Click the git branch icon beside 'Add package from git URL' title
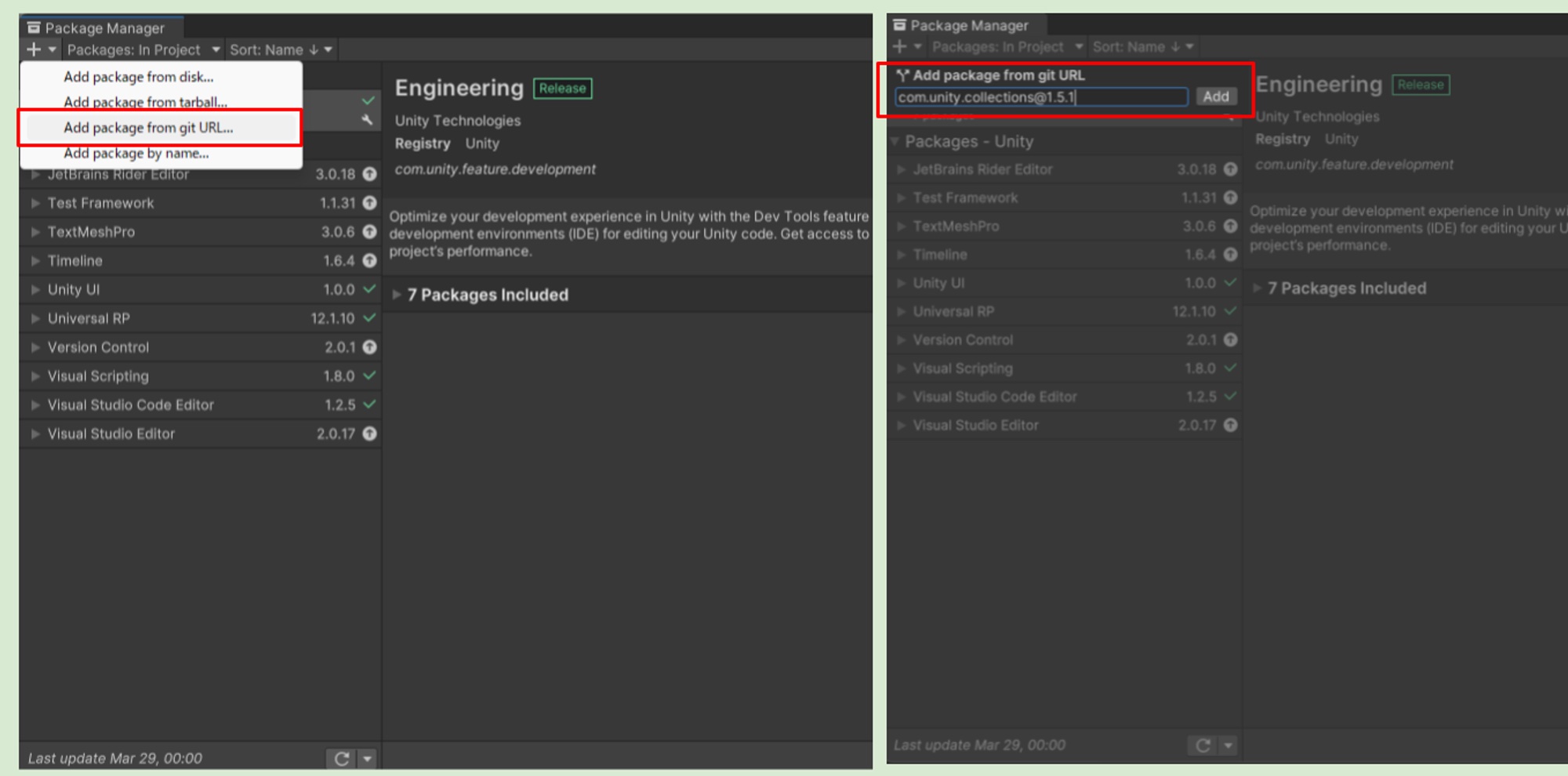The height and width of the screenshot is (776, 1568). point(902,75)
